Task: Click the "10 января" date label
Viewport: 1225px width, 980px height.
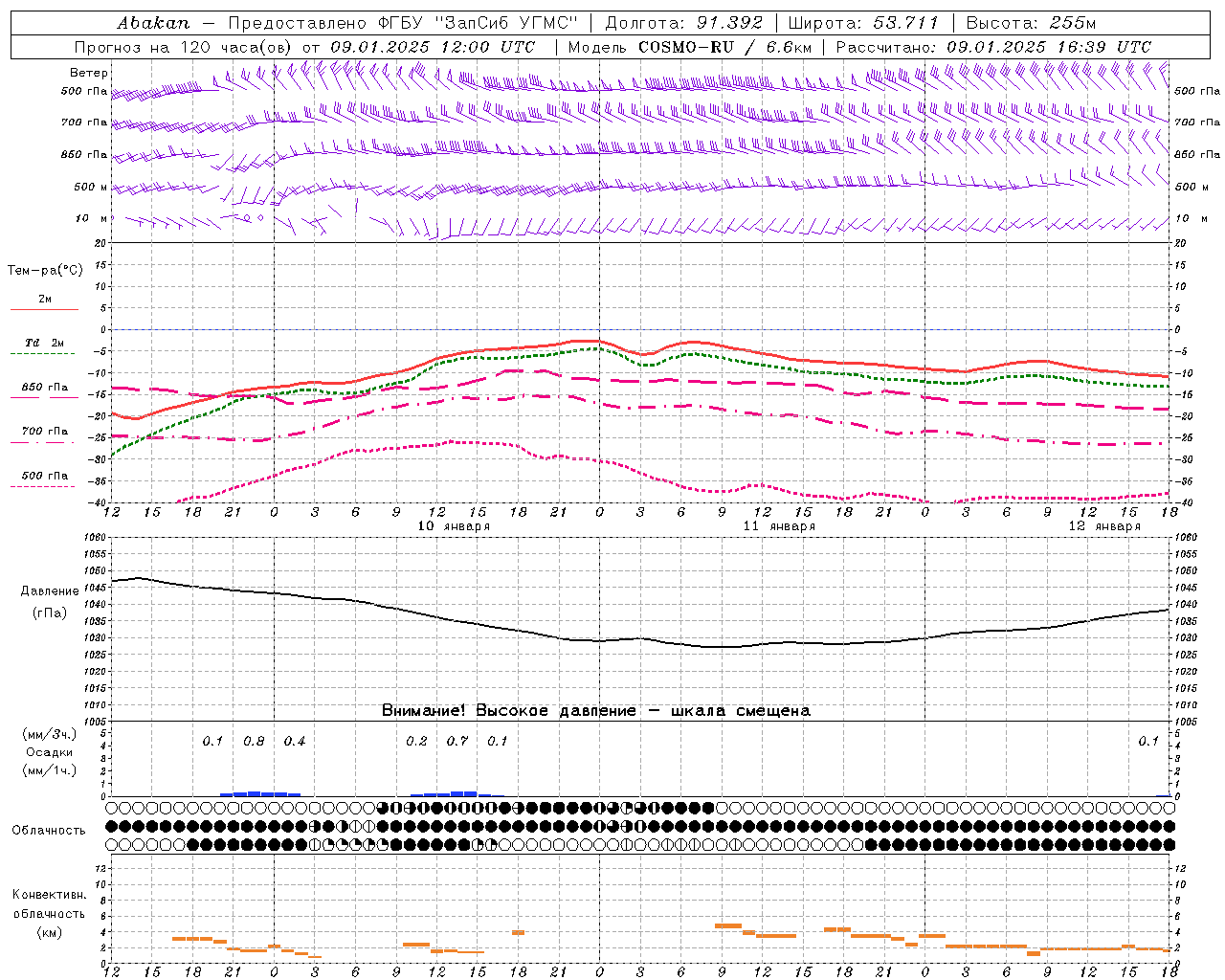Action: [x=454, y=526]
